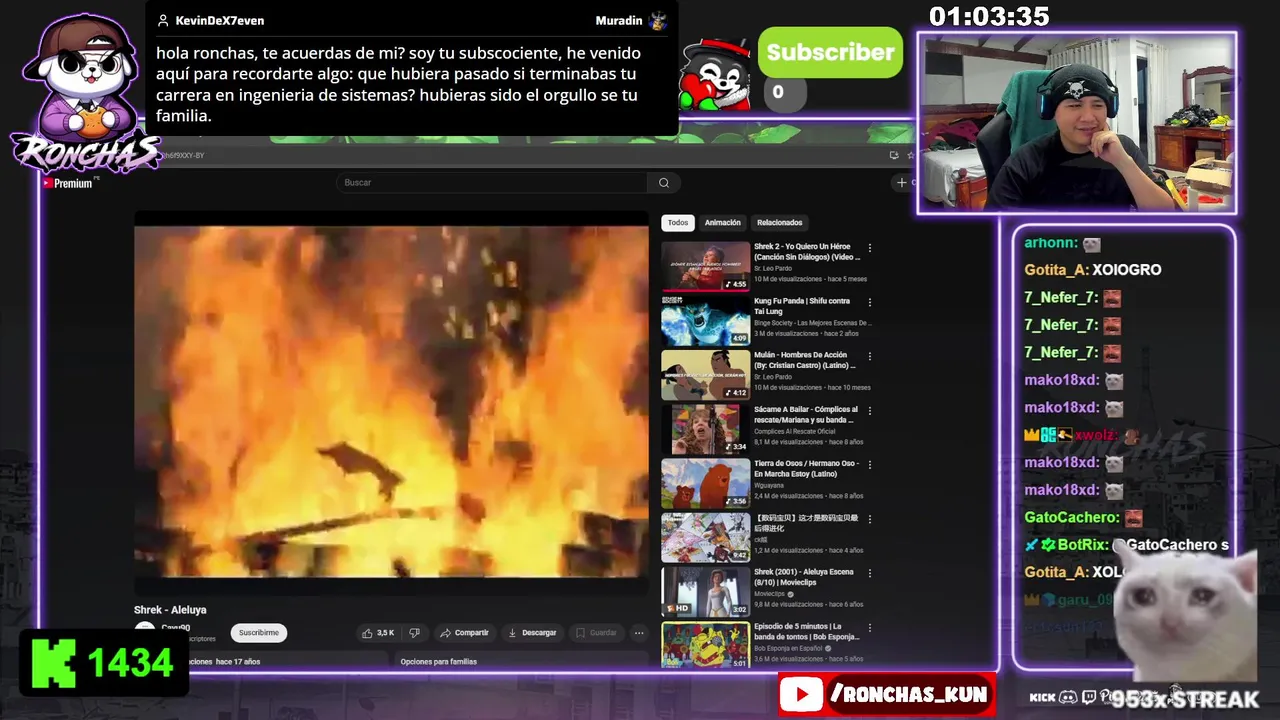Click the title 'Mulán - Hombres De Acción'
The image size is (1280, 720).
tap(803, 360)
